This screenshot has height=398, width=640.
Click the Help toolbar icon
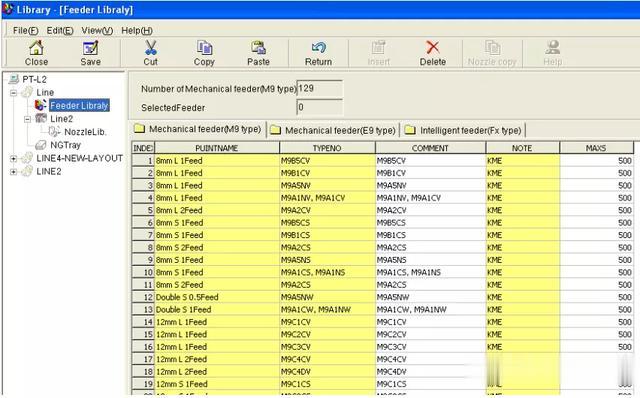(x=553, y=48)
